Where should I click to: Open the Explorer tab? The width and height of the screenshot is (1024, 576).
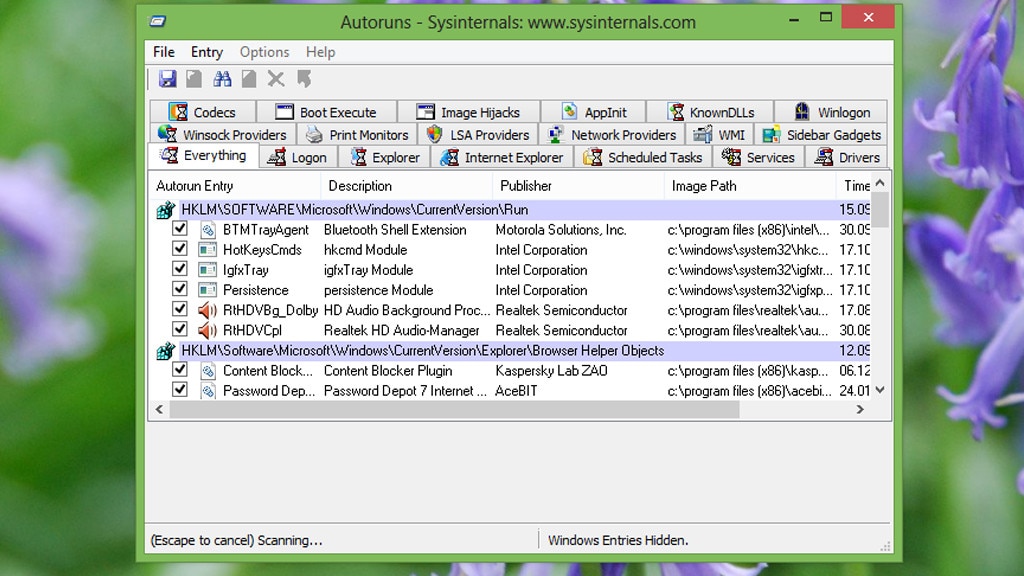(384, 157)
